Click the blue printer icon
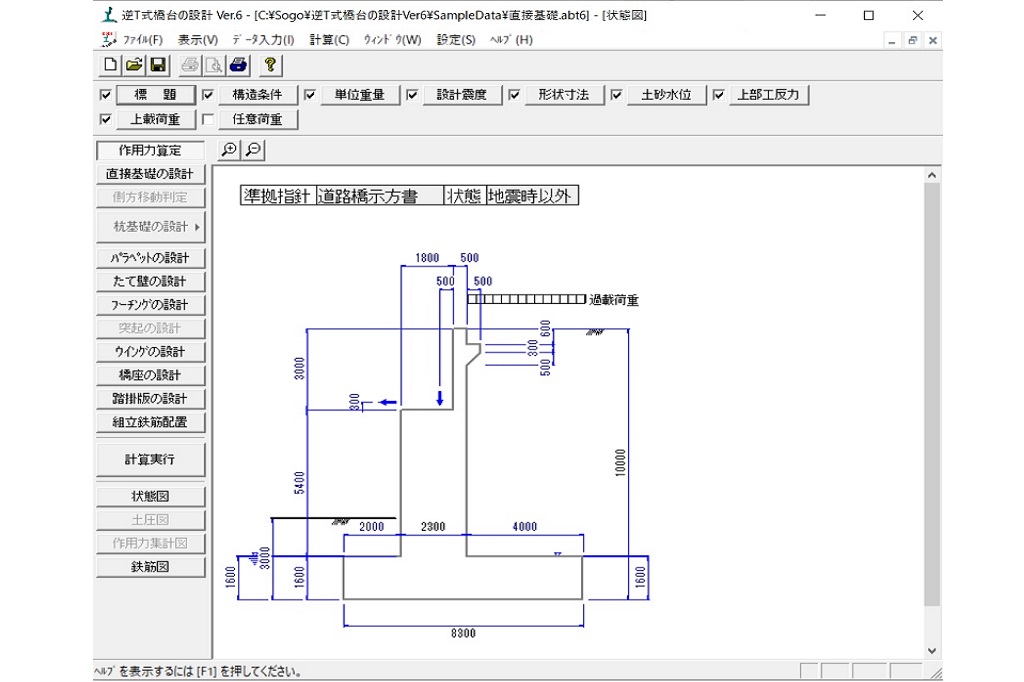 pos(238,65)
